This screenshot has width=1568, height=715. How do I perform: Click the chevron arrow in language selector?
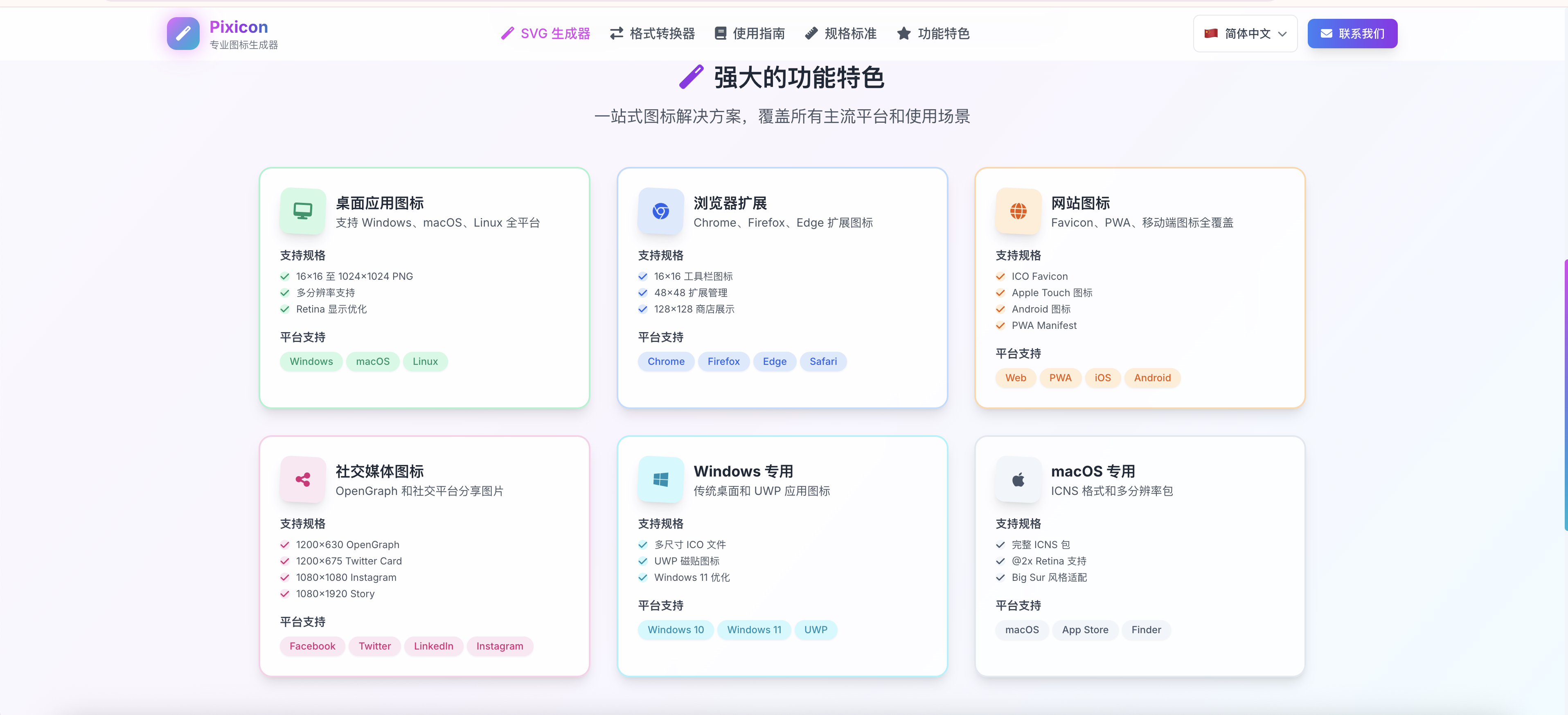[1282, 34]
